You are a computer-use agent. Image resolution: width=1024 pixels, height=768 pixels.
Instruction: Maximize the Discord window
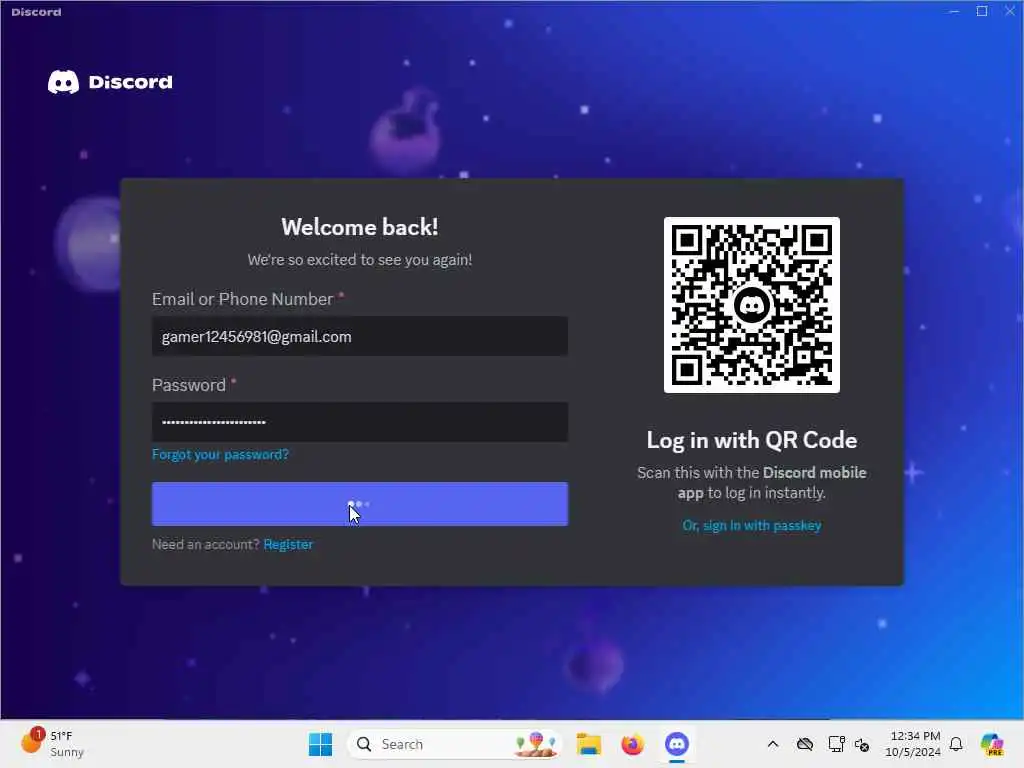click(x=982, y=11)
